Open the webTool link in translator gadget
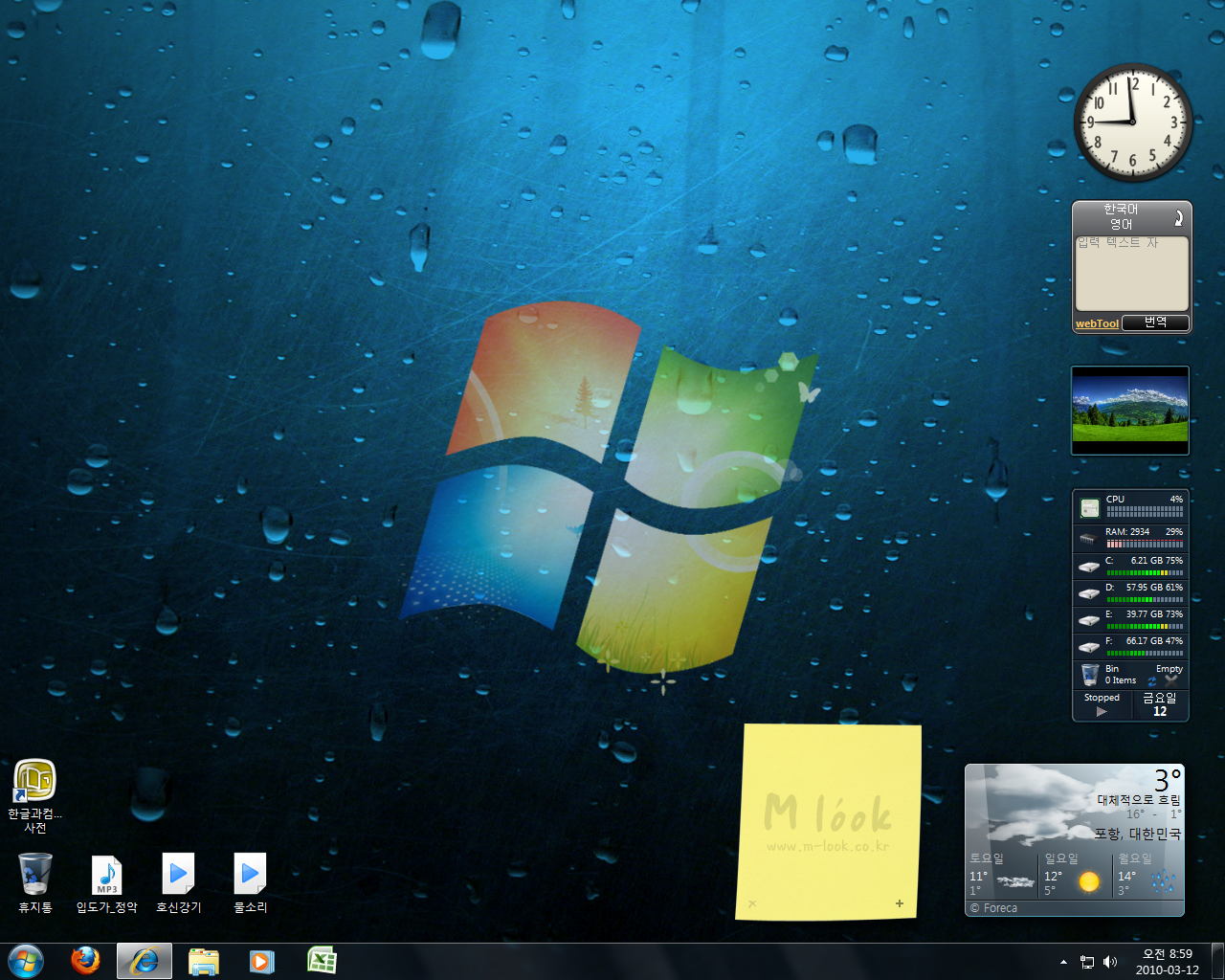This screenshot has height=980, width=1225. pyautogui.click(x=1097, y=323)
